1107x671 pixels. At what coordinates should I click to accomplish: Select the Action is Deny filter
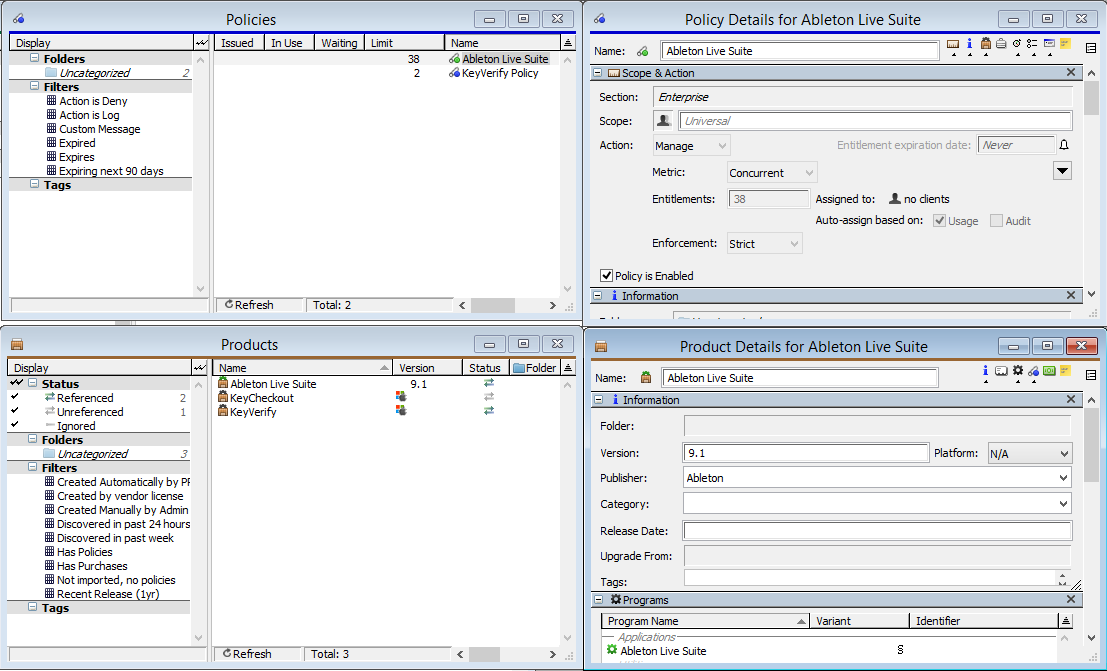[x=93, y=101]
